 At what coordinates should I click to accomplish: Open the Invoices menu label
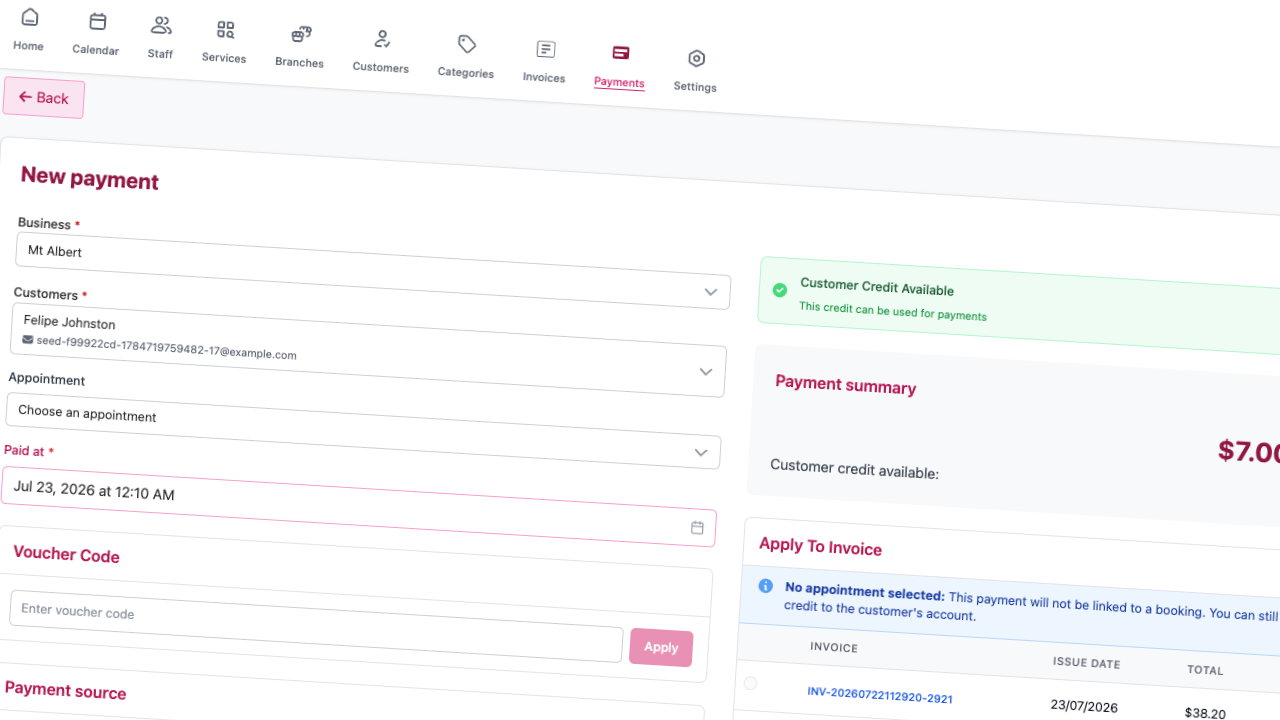click(x=544, y=77)
